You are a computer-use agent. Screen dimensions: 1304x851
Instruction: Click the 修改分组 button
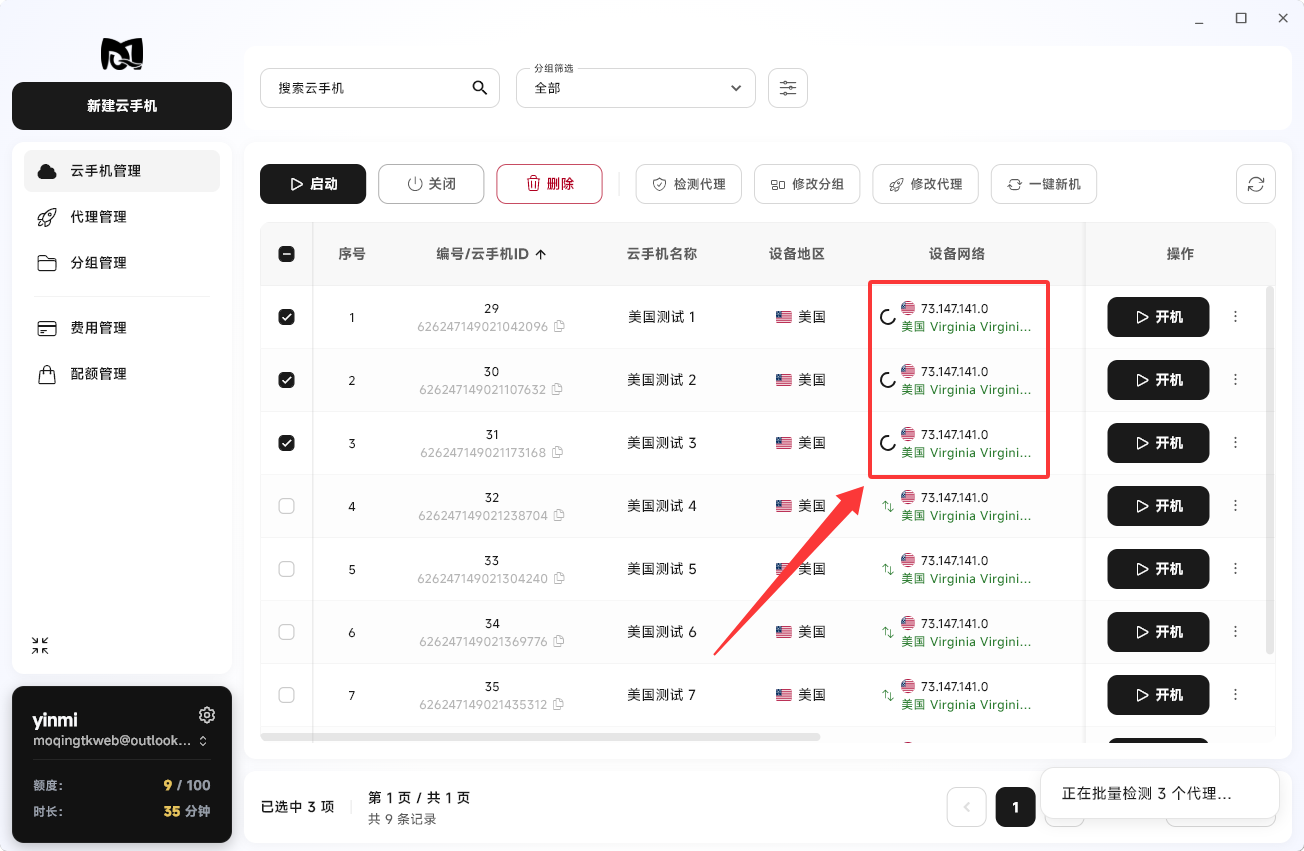click(x=807, y=184)
